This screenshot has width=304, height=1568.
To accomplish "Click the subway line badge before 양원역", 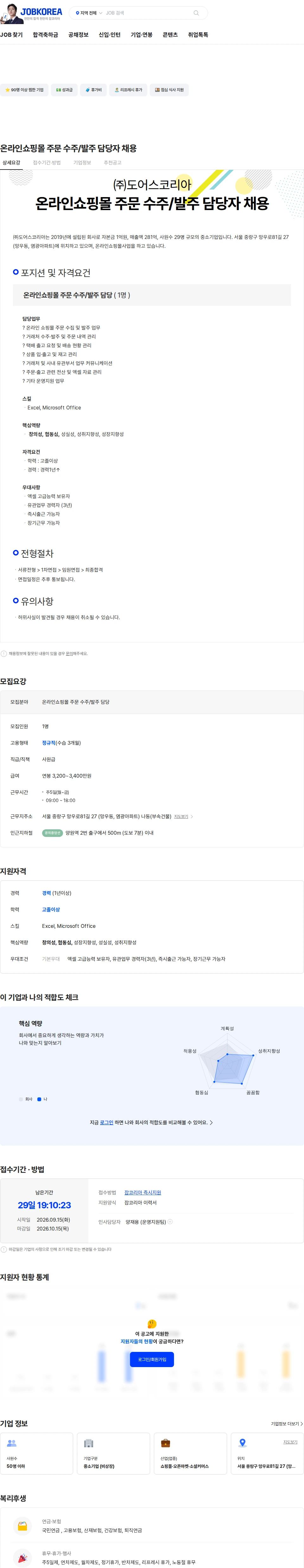I will (x=52, y=833).
